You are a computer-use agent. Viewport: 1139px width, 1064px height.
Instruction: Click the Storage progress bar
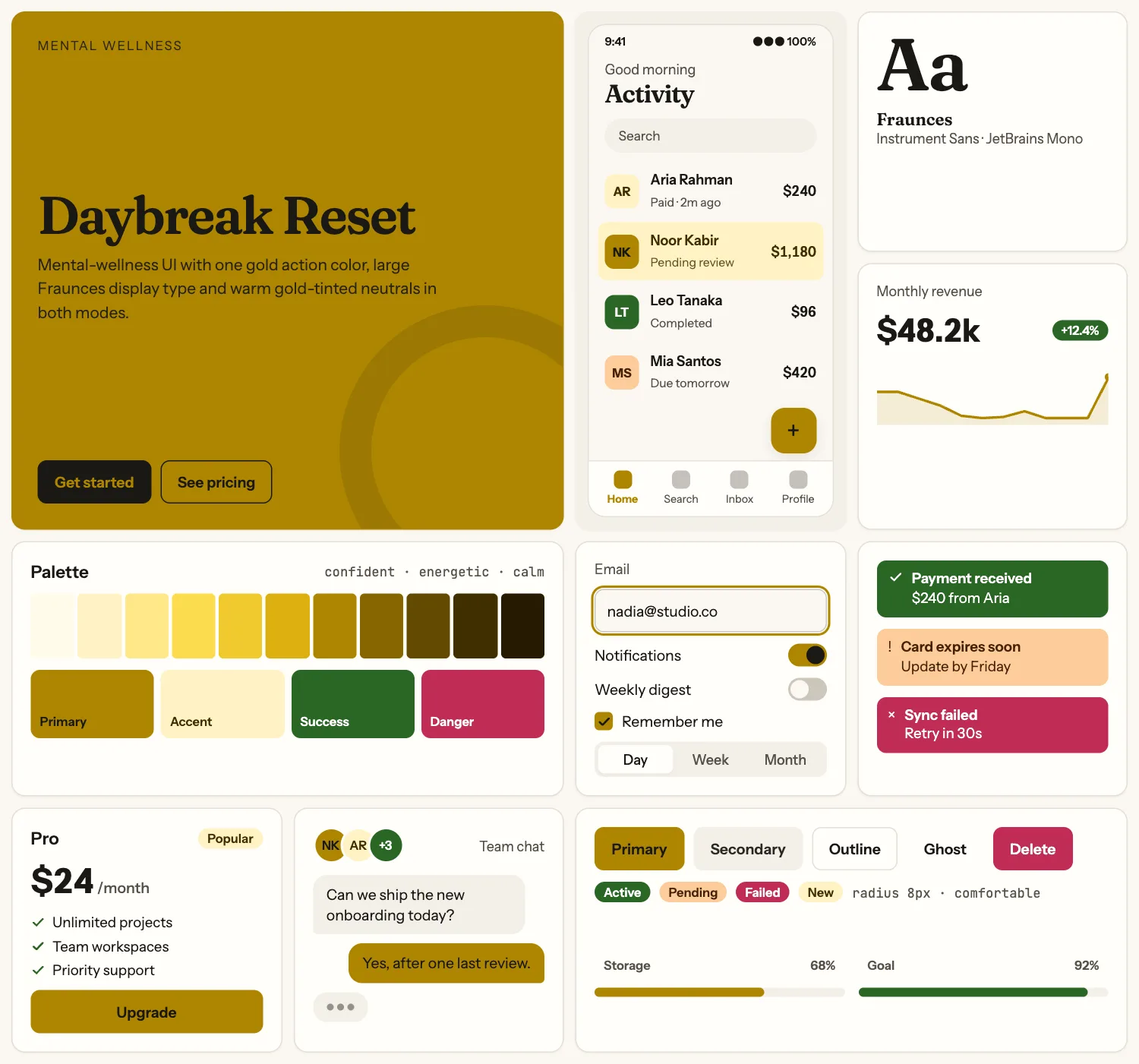tap(720, 992)
